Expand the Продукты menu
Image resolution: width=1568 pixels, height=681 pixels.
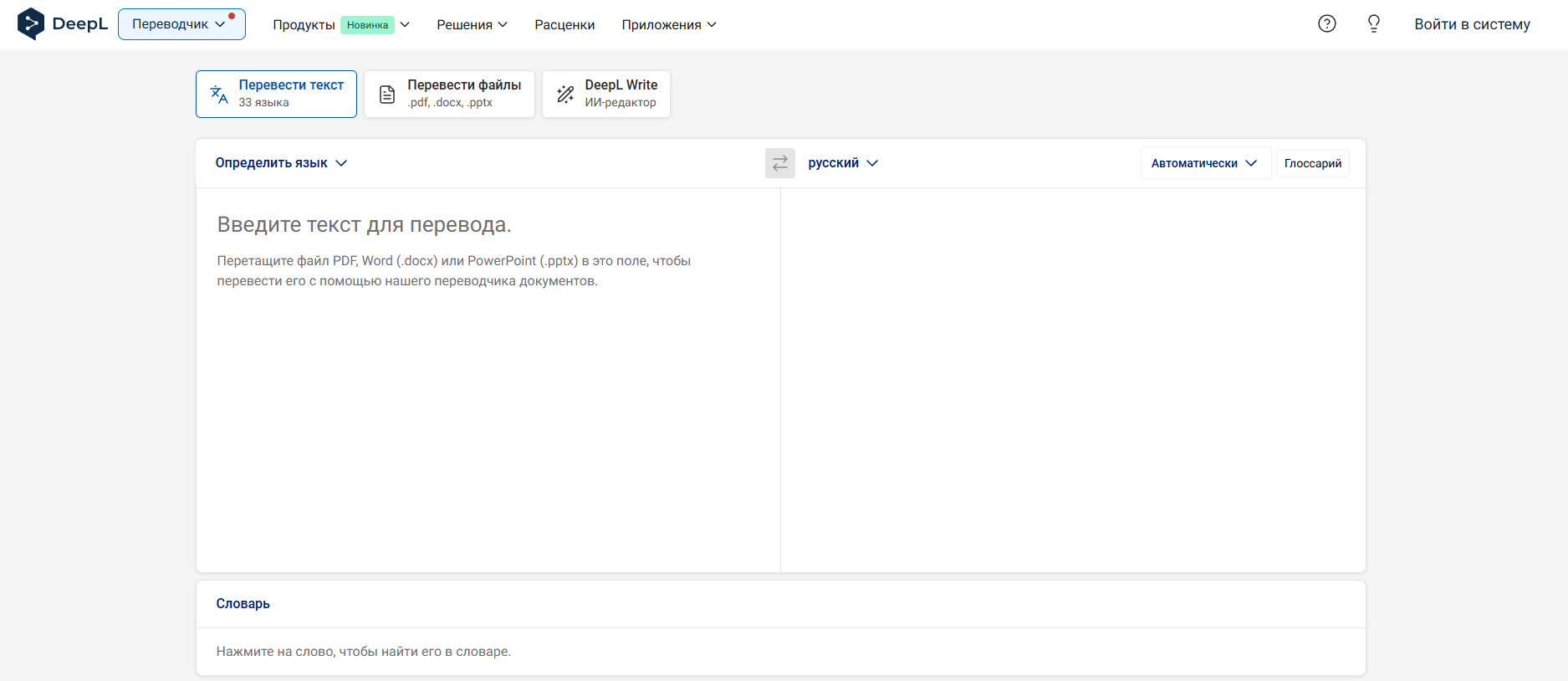tap(341, 25)
